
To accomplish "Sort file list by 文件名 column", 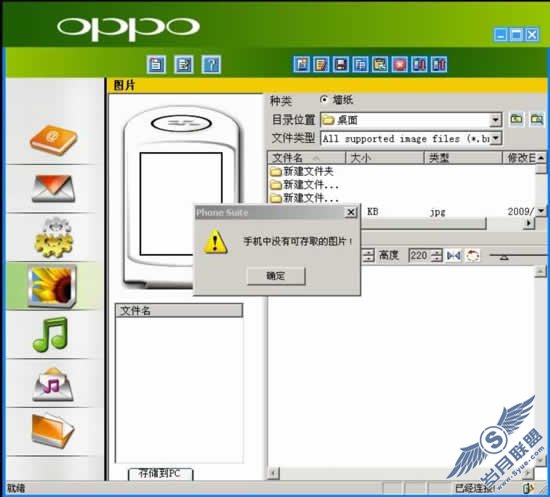I will tap(307, 158).
